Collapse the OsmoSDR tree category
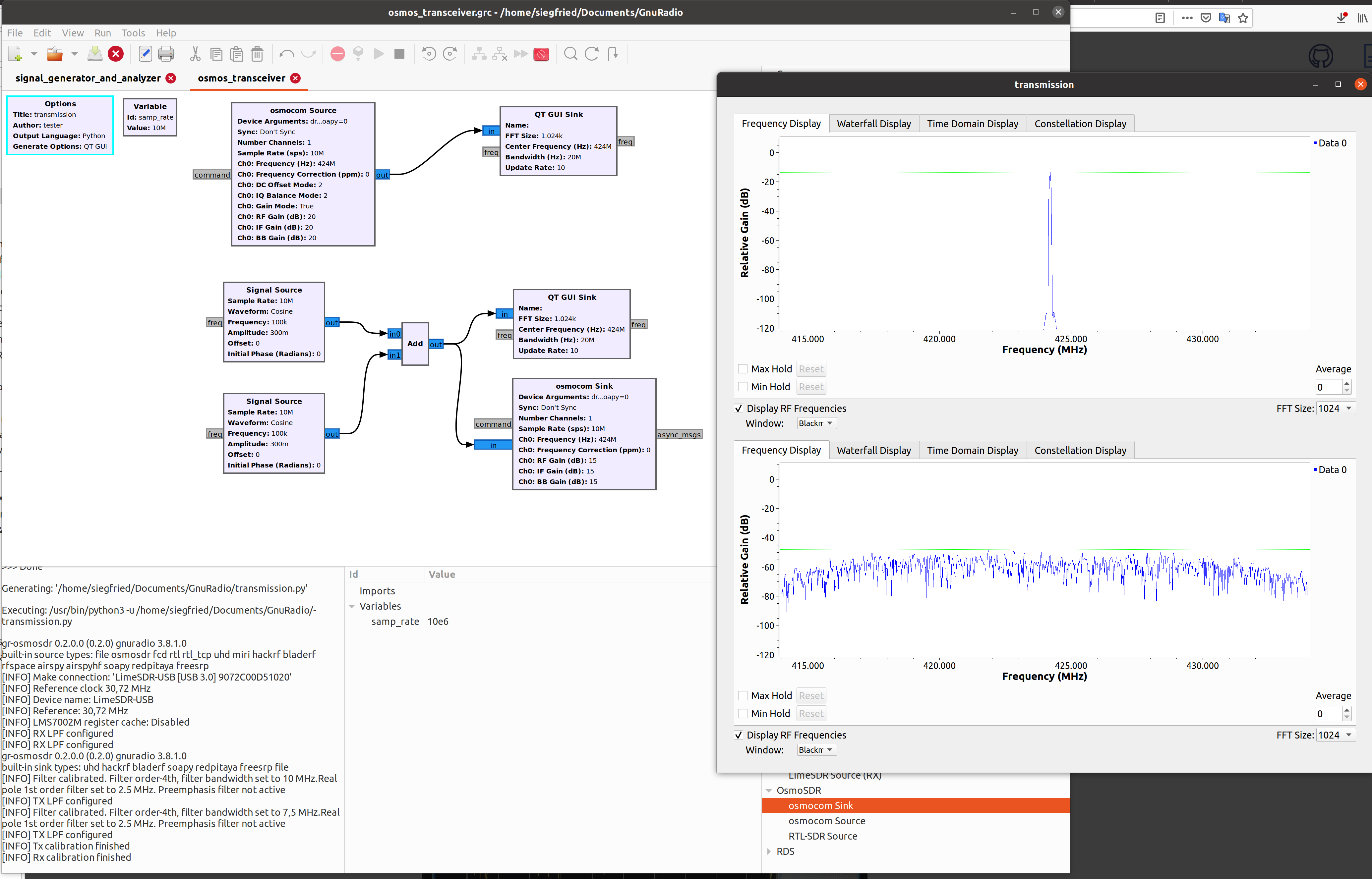Screen dimensions: 1372x879 [x=769, y=791]
